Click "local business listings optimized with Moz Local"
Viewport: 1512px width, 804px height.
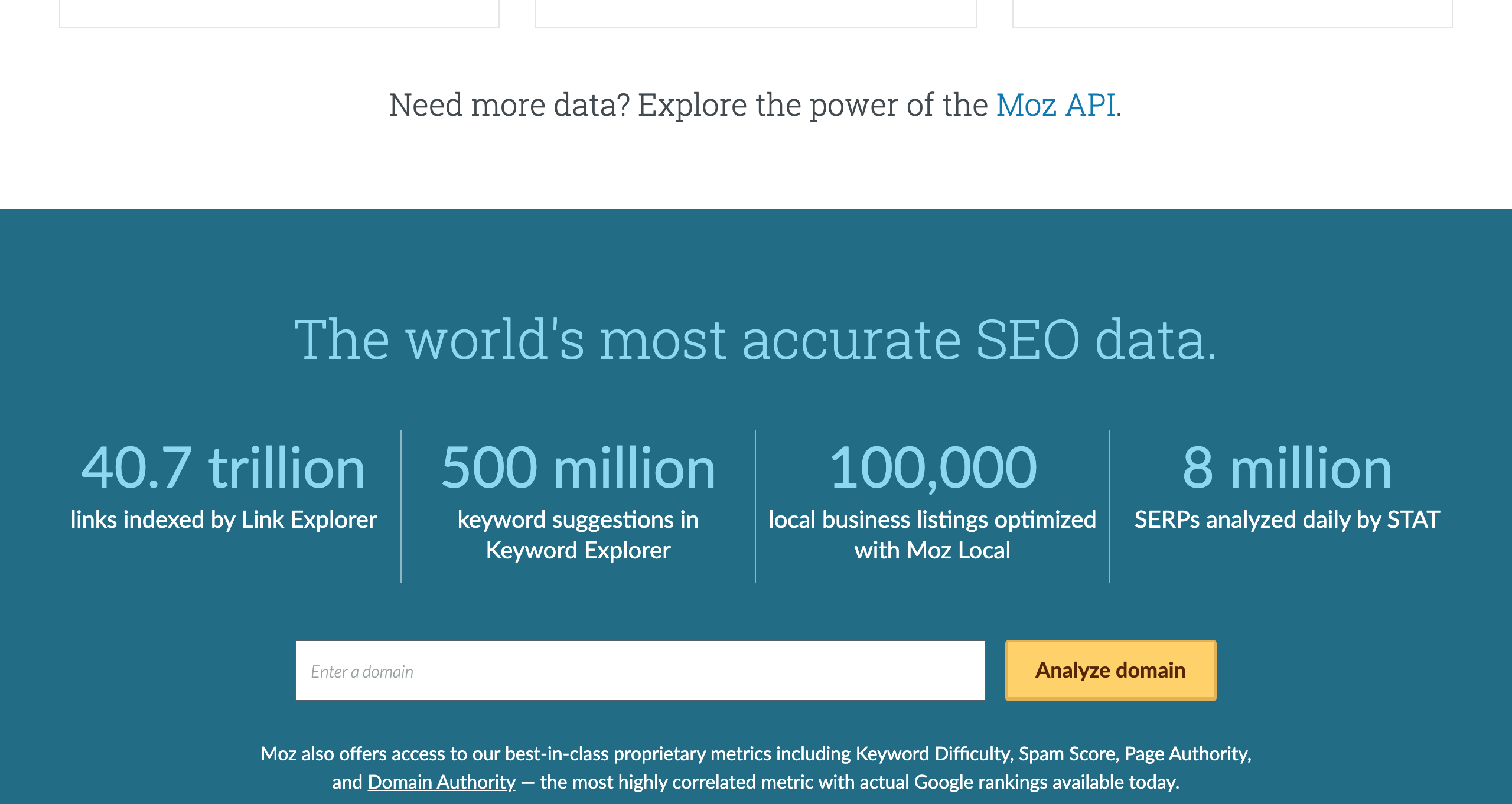point(933,535)
